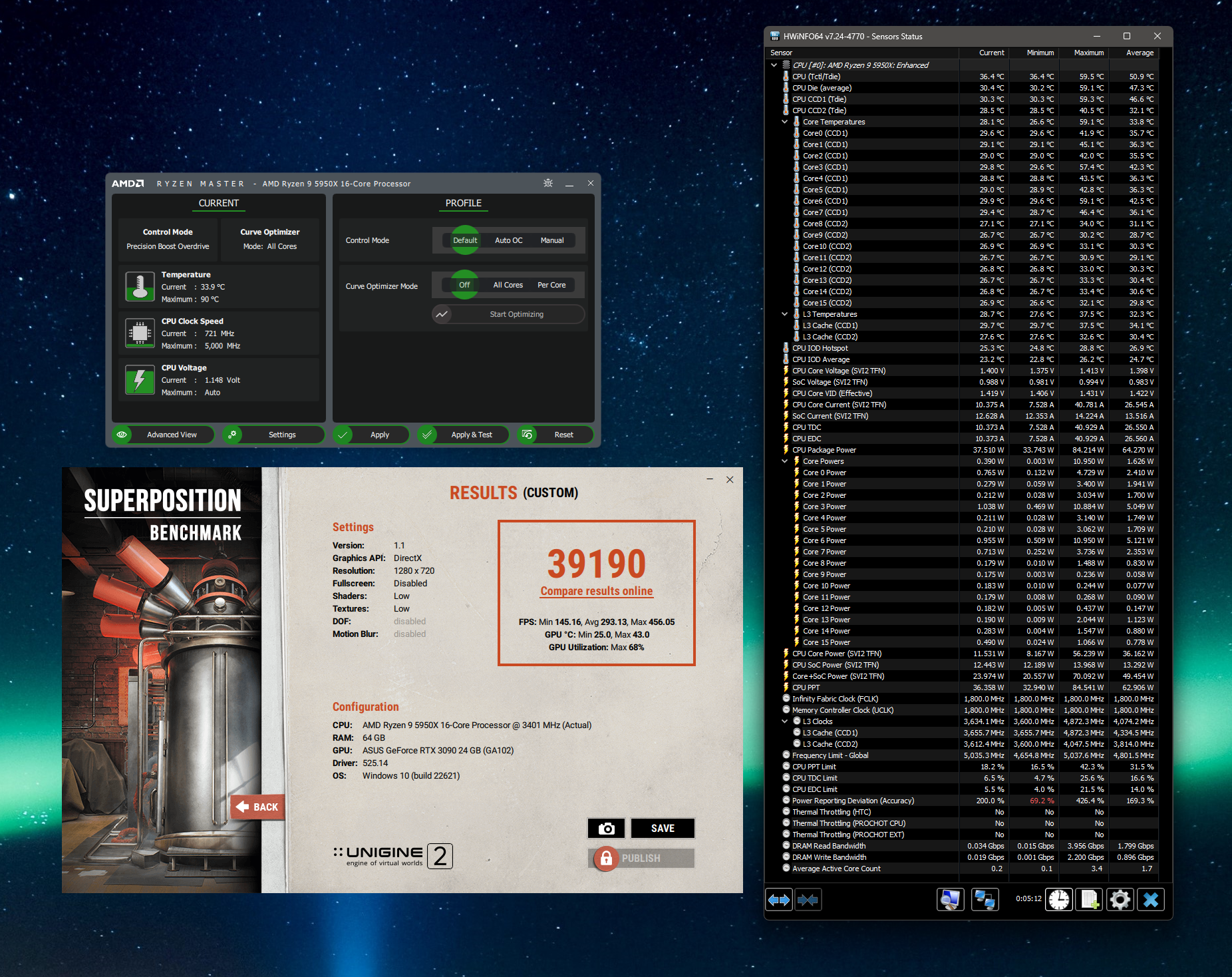Set Curve Optimizer Mode to Per Core

[552, 285]
